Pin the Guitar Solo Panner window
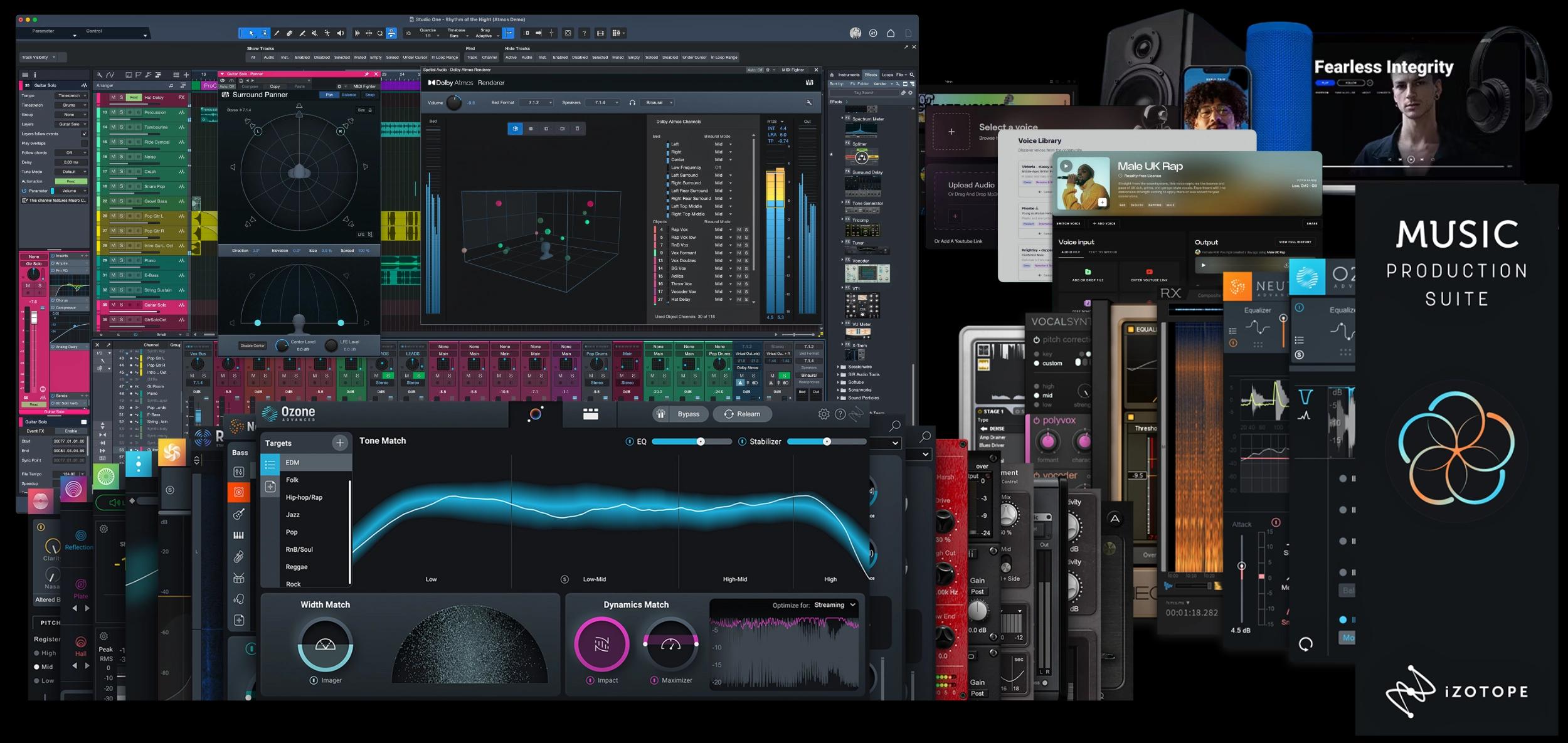The image size is (1568, 743). [x=367, y=74]
